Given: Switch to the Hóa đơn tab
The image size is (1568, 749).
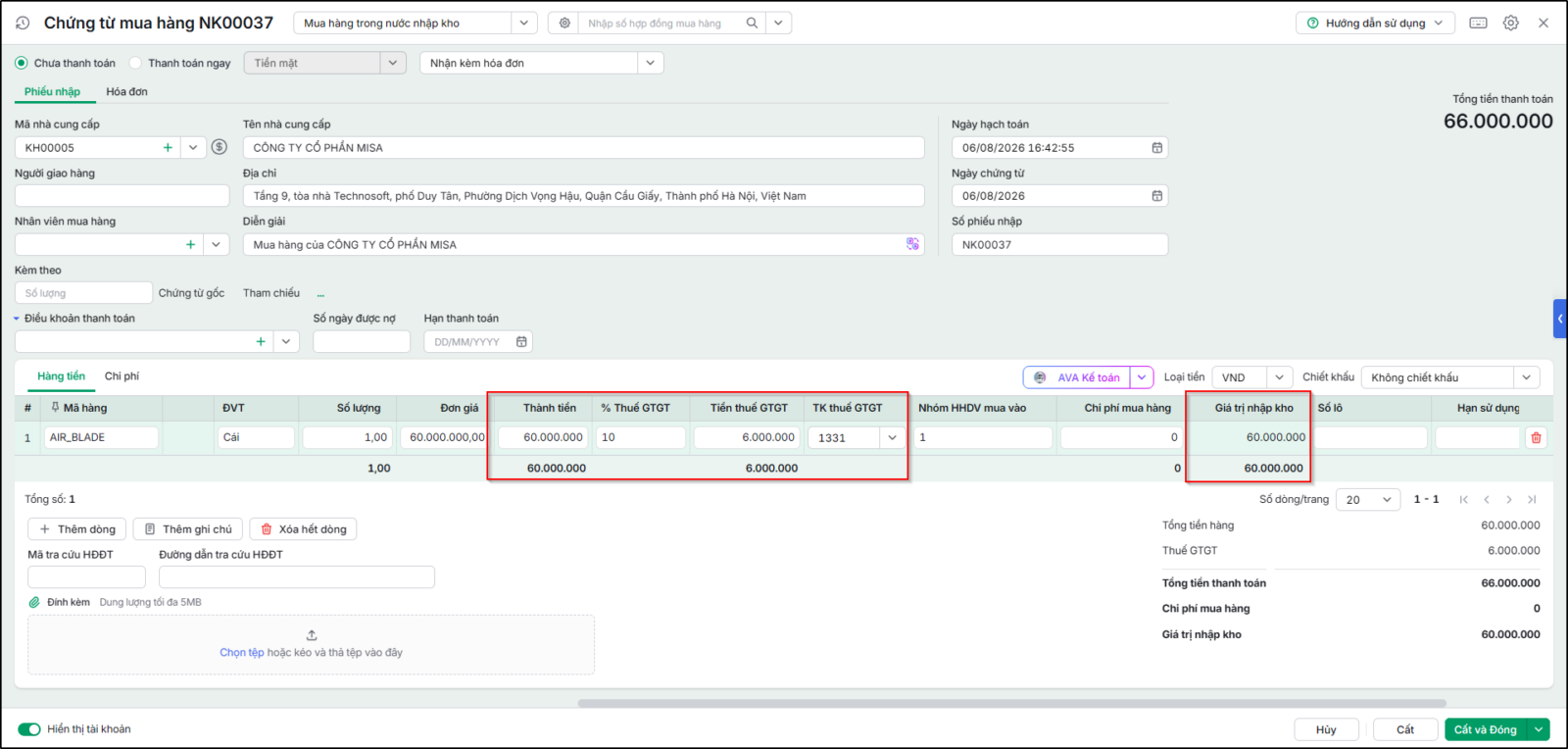Looking at the screenshot, I should click(127, 92).
